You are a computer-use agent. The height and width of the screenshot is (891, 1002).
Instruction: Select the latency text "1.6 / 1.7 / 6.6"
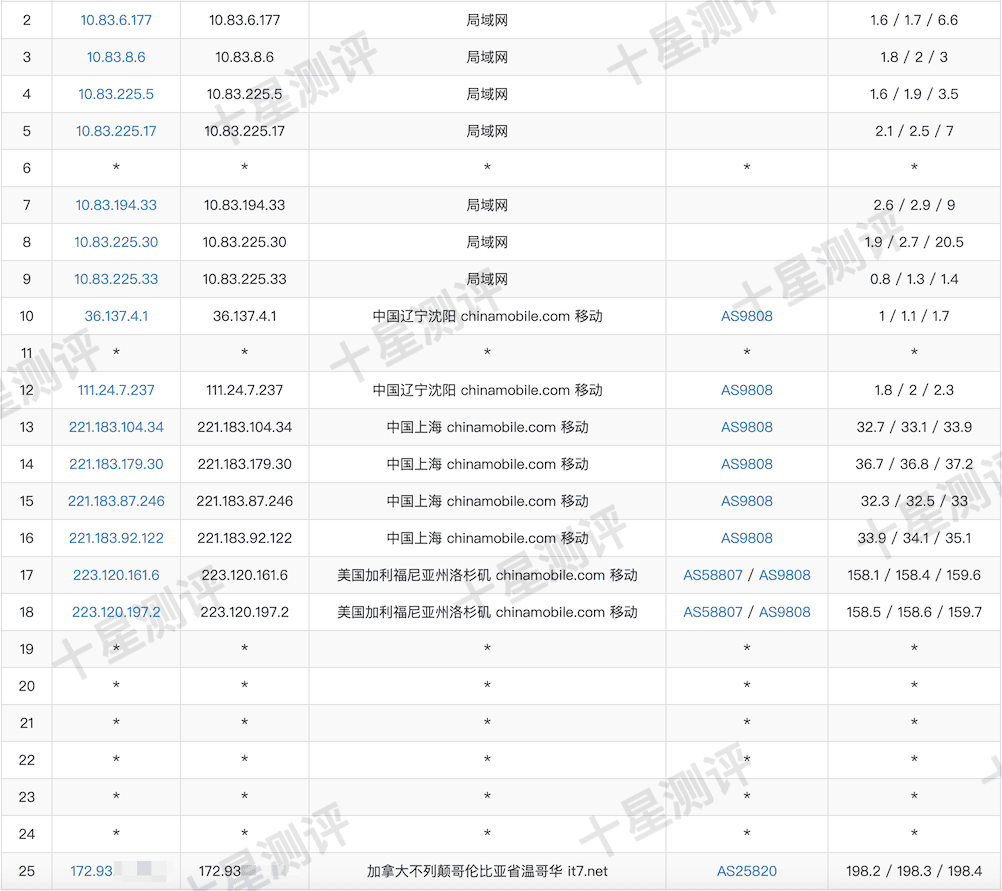[914, 20]
